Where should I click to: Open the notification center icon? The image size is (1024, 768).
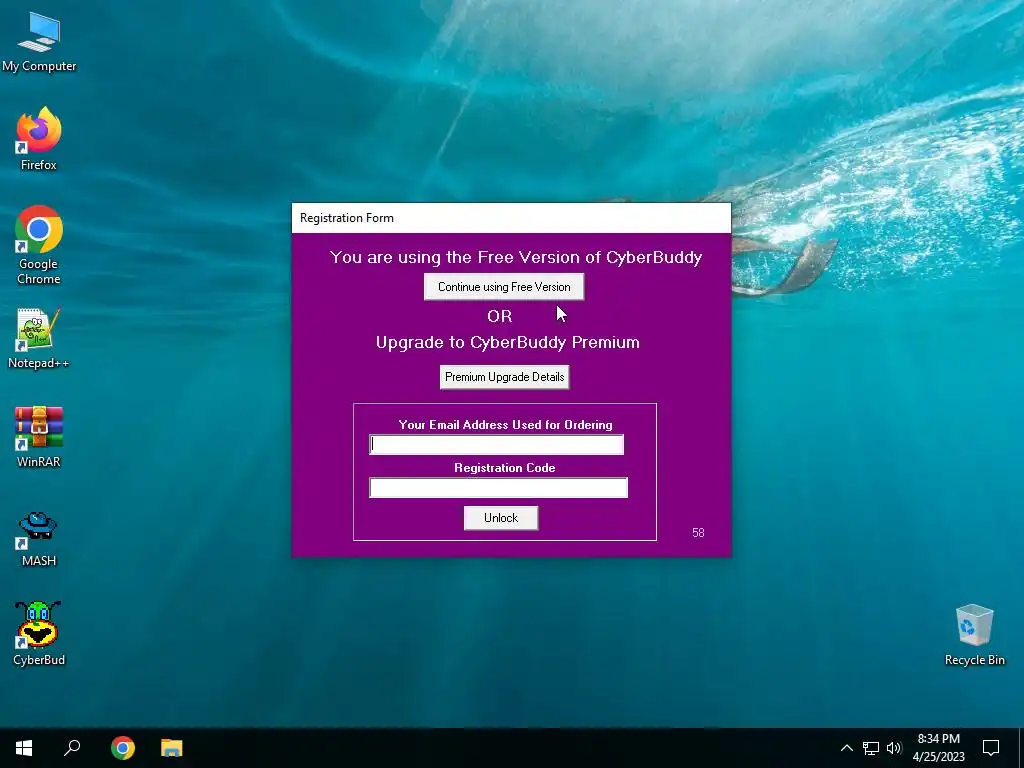click(991, 748)
